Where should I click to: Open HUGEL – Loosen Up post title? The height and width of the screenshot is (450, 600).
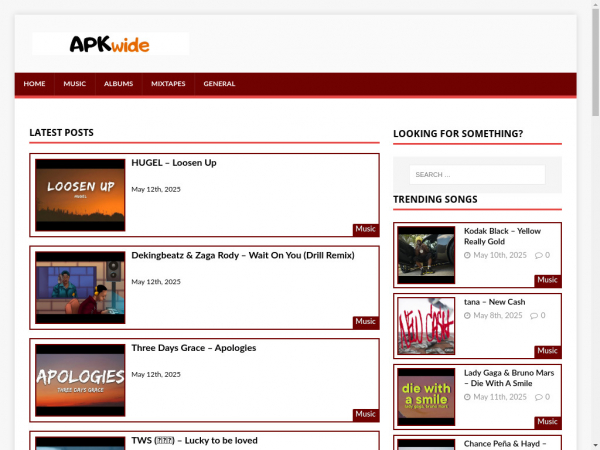pyautogui.click(x=174, y=163)
